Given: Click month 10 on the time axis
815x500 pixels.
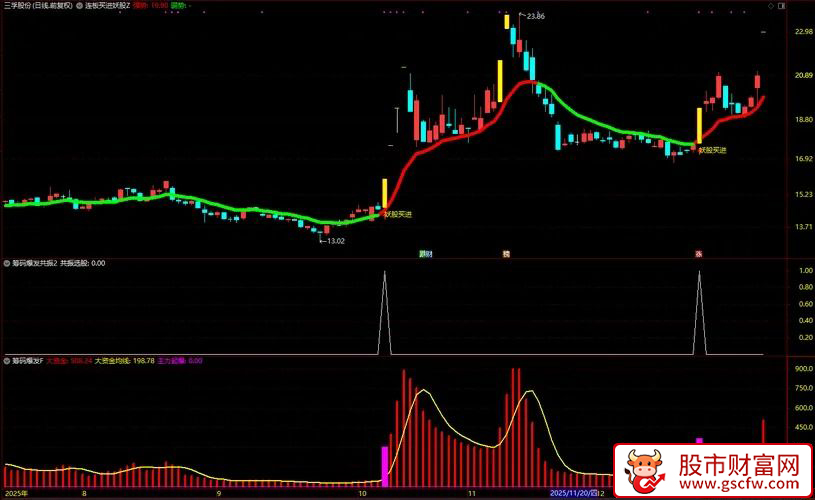Looking at the screenshot, I should (362, 493).
